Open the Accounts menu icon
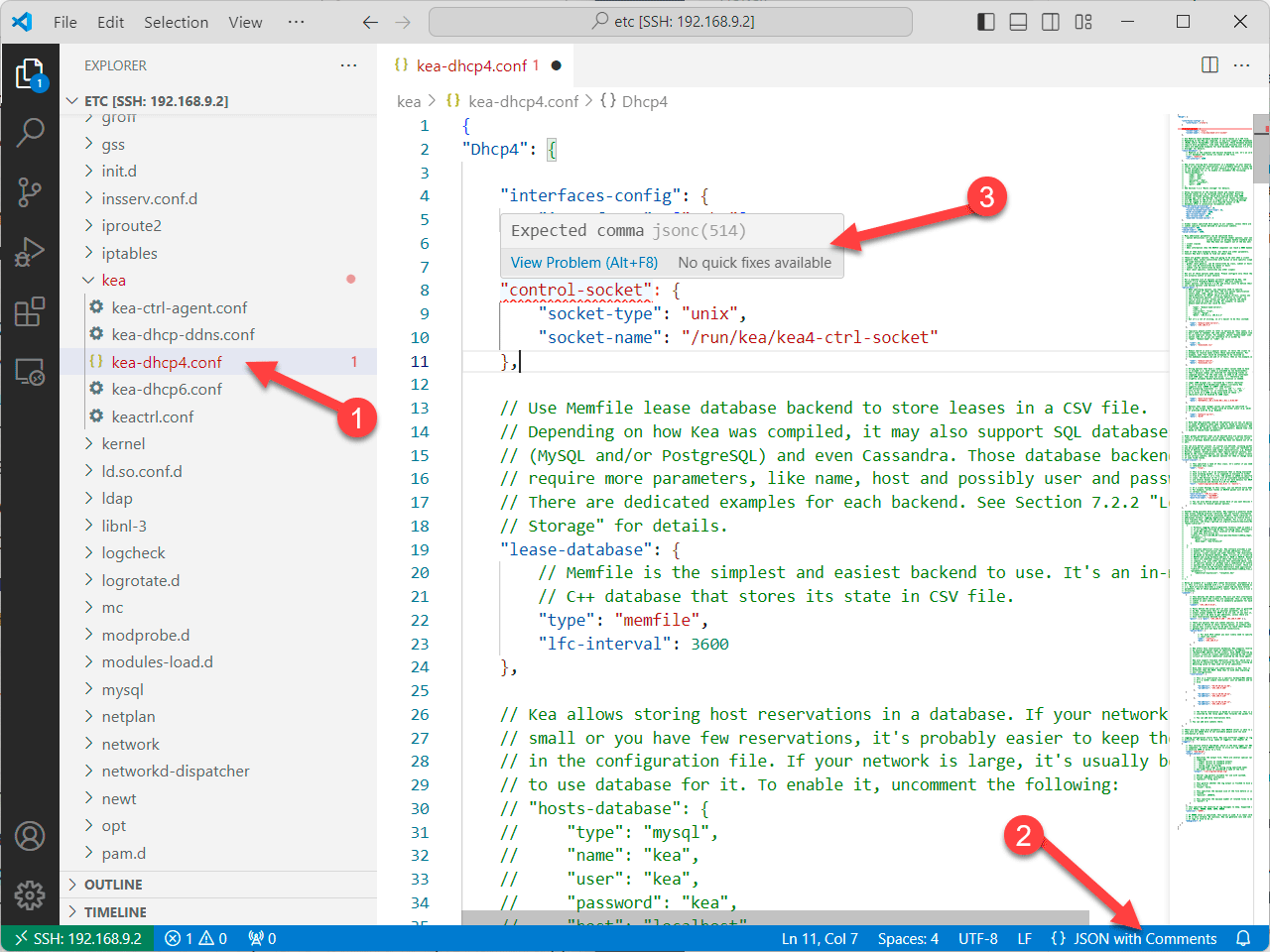Image resolution: width=1270 pixels, height=952 pixels. coord(30,836)
